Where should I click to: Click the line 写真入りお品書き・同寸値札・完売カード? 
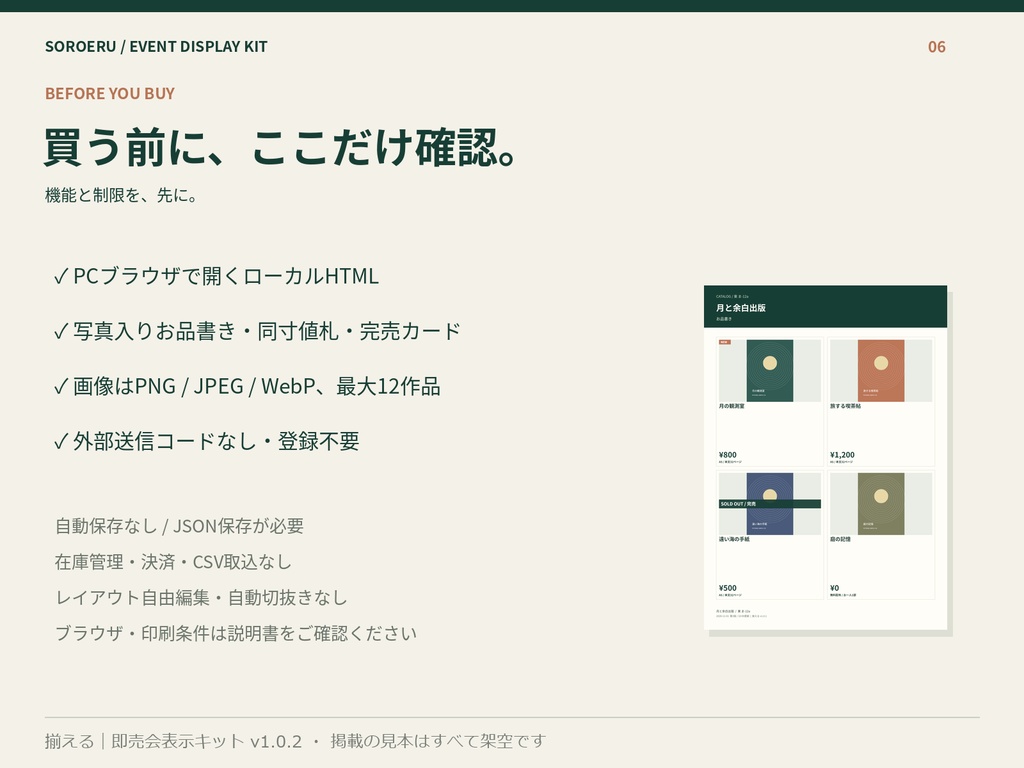click(267, 331)
